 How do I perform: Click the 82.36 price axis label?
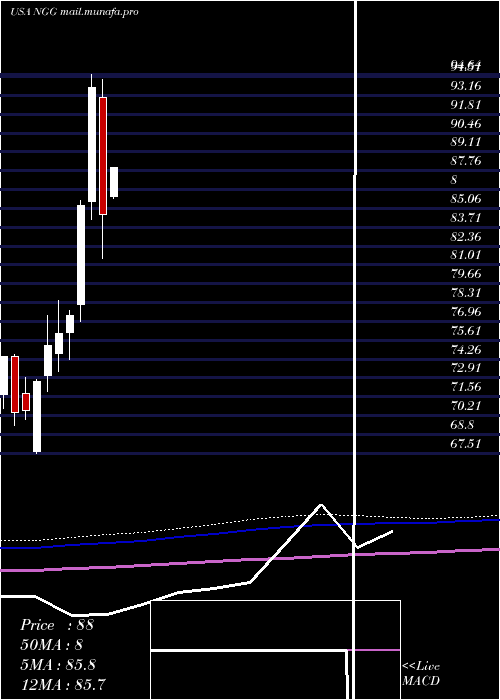(x=466, y=236)
